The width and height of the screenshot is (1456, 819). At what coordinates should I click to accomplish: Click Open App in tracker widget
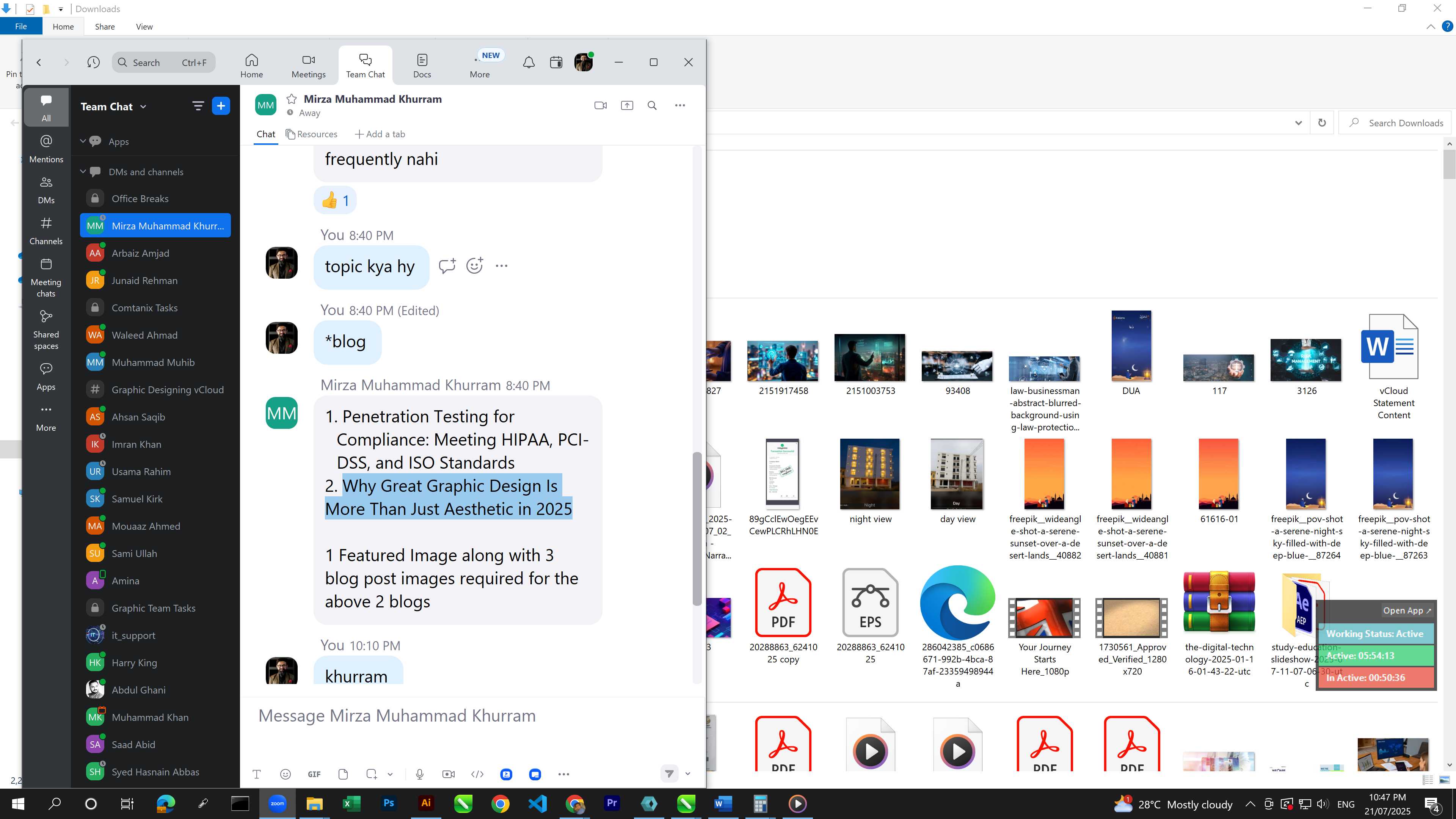click(1407, 610)
